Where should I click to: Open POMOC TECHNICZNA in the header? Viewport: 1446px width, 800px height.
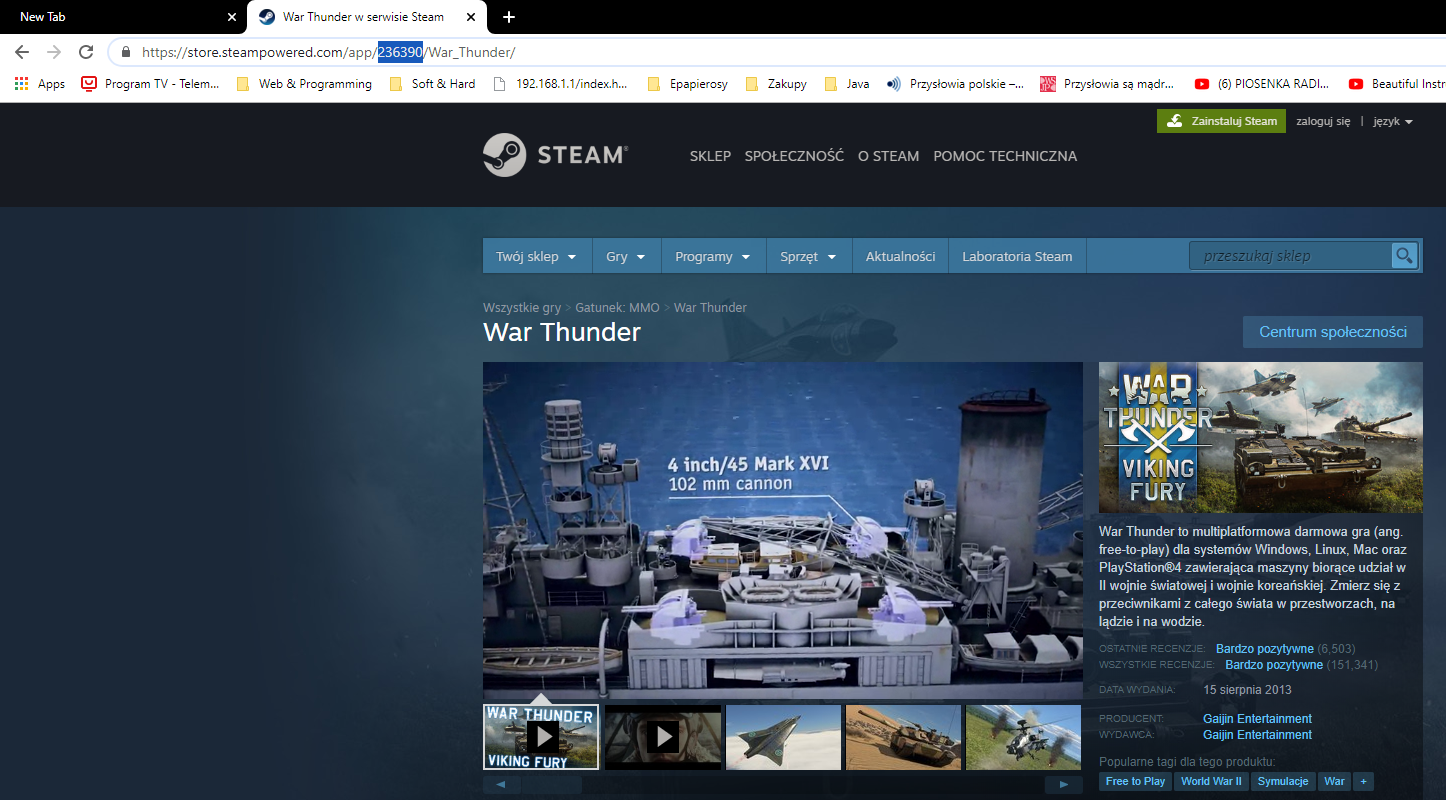tap(1005, 156)
